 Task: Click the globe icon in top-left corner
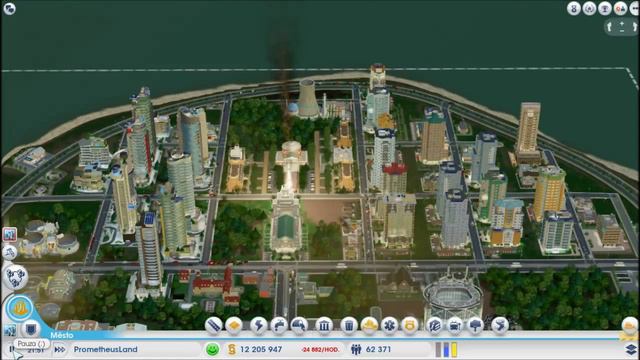[9, 9]
